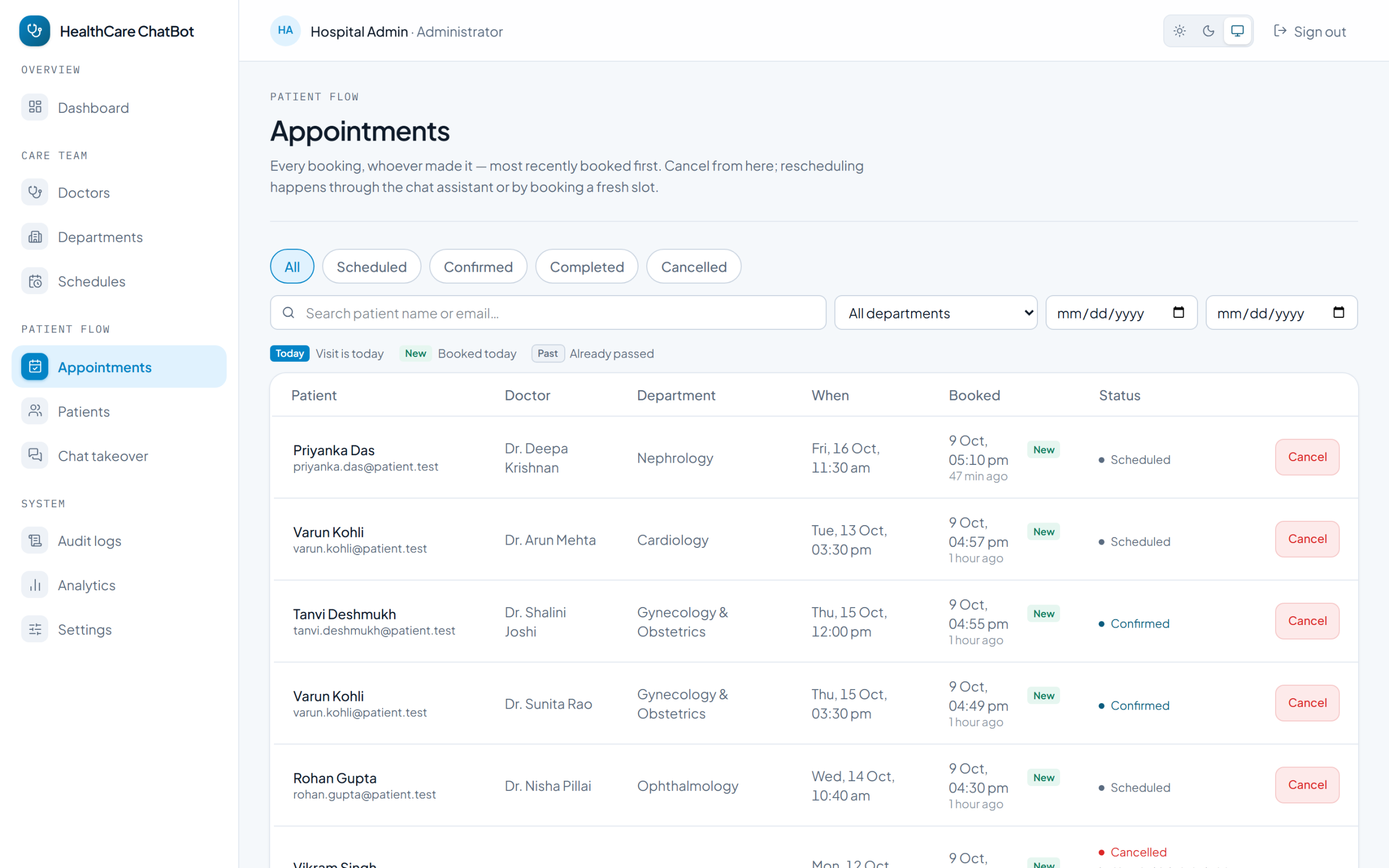The height and width of the screenshot is (868, 1389).
Task: Open the Analytics page
Action: (x=119, y=585)
